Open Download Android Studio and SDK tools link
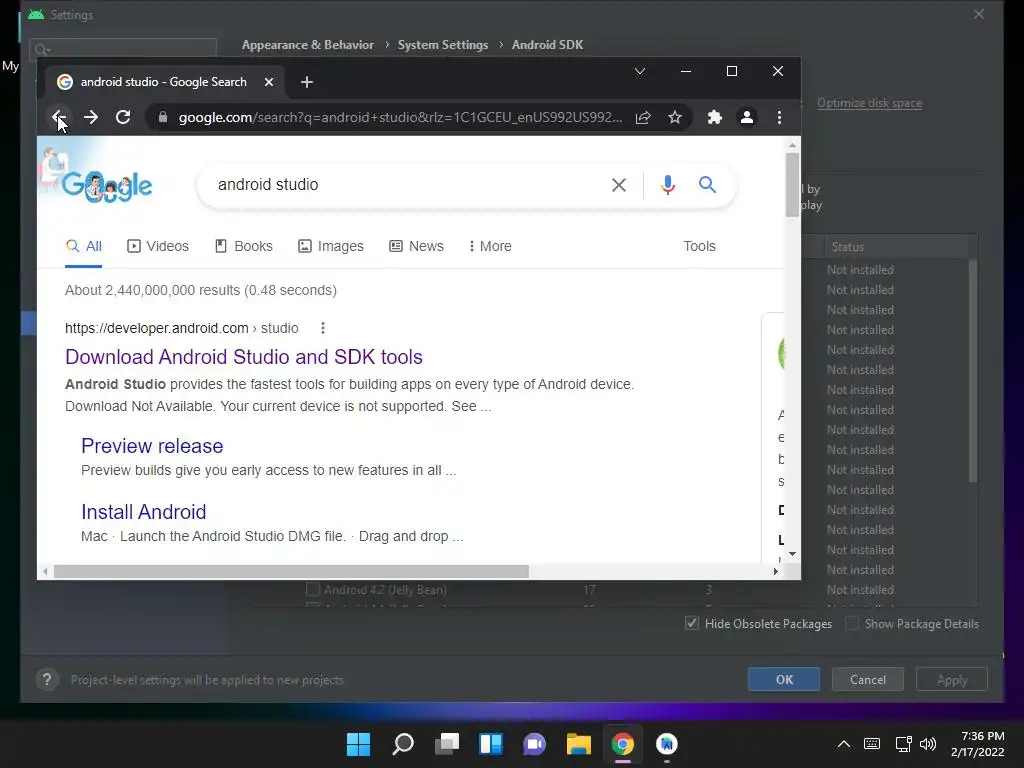1024x768 pixels. [x=244, y=357]
